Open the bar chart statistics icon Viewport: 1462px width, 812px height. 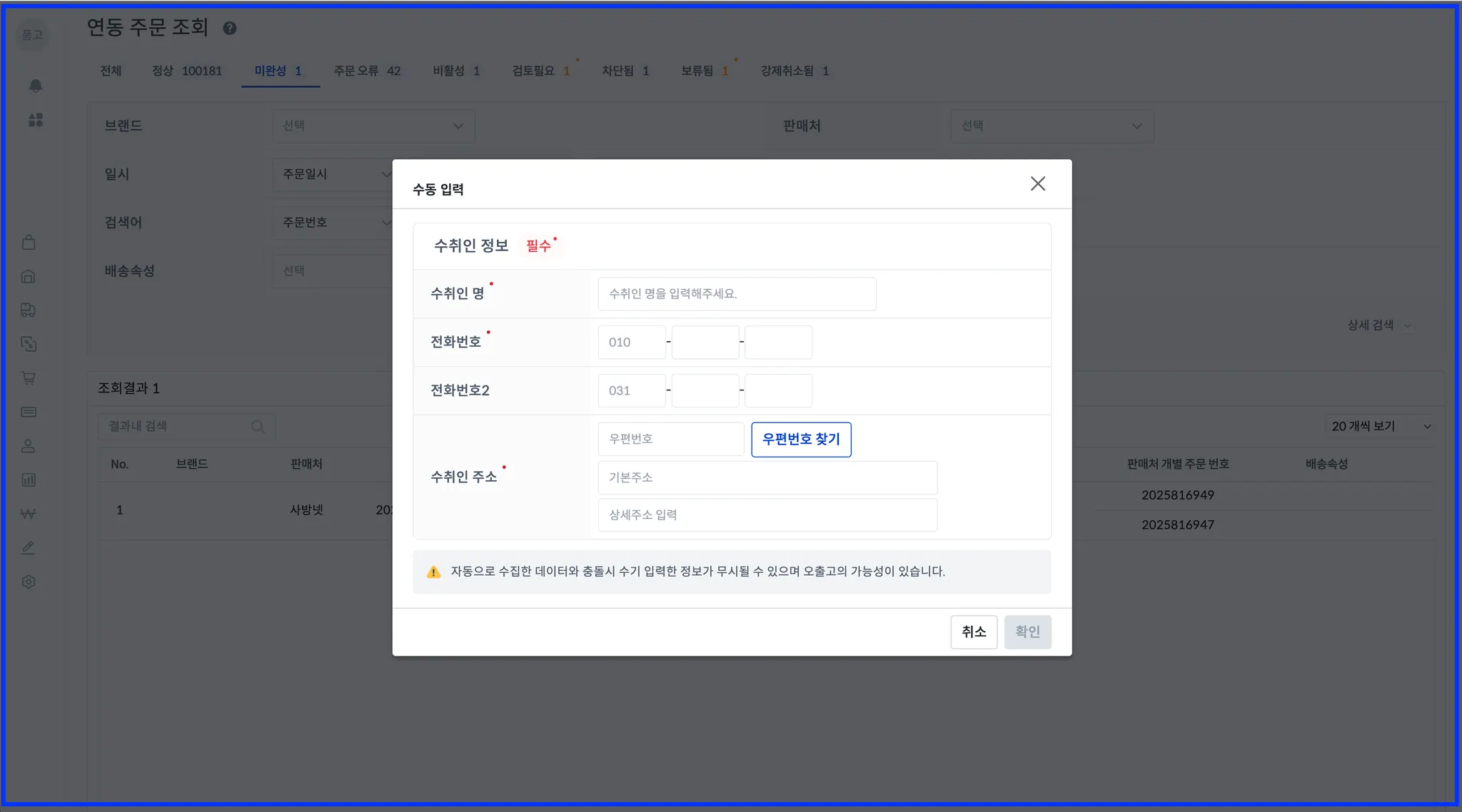pos(29,480)
